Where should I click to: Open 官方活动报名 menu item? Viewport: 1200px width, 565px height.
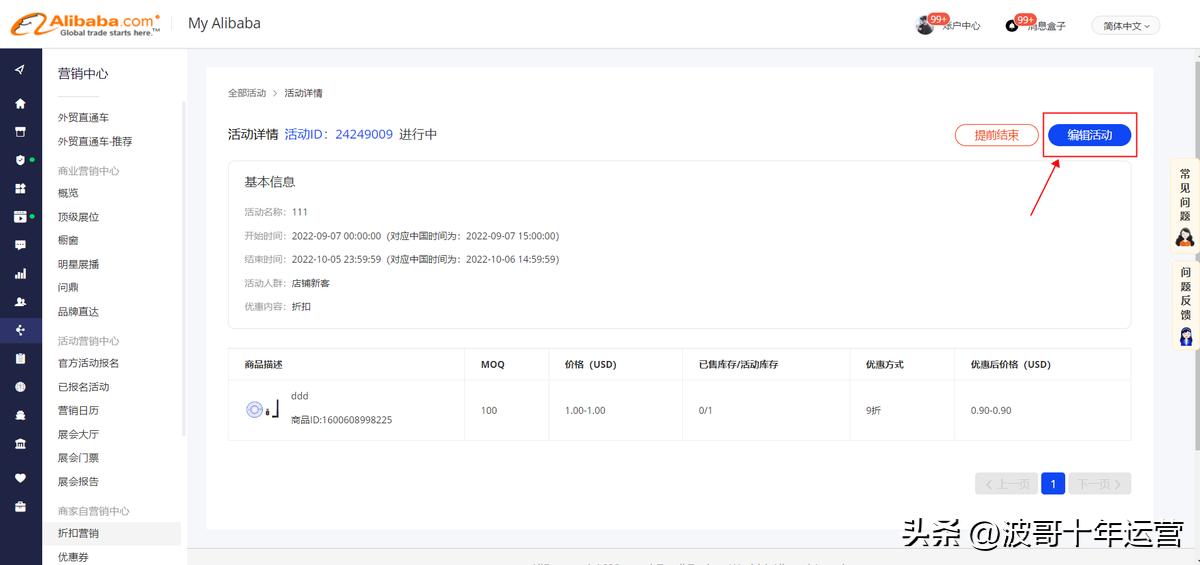(x=89, y=363)
